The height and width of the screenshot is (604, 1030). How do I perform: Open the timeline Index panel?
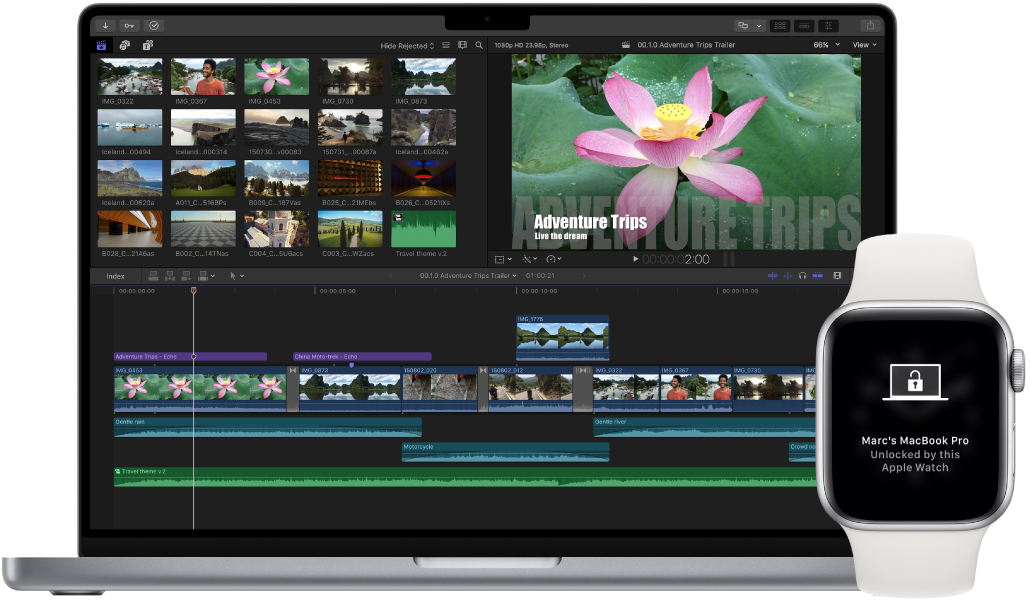point(117,276)
